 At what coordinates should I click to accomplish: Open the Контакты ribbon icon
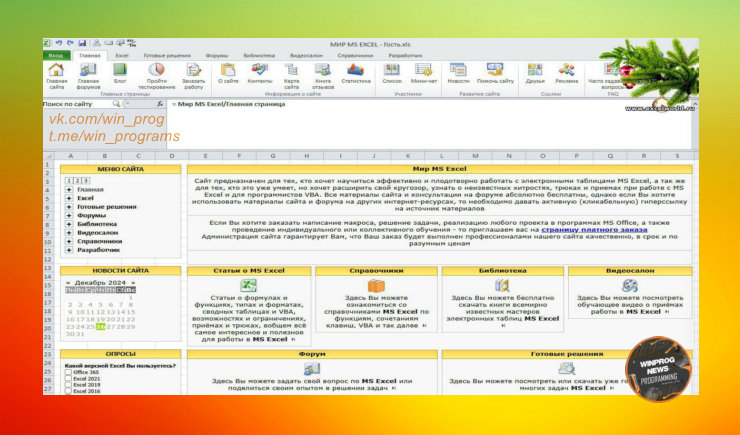click(x=260, y=70)
